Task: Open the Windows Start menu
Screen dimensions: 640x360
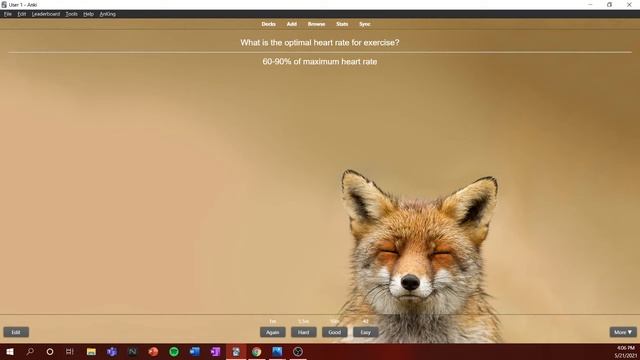Action: click(x=10, y=351)
